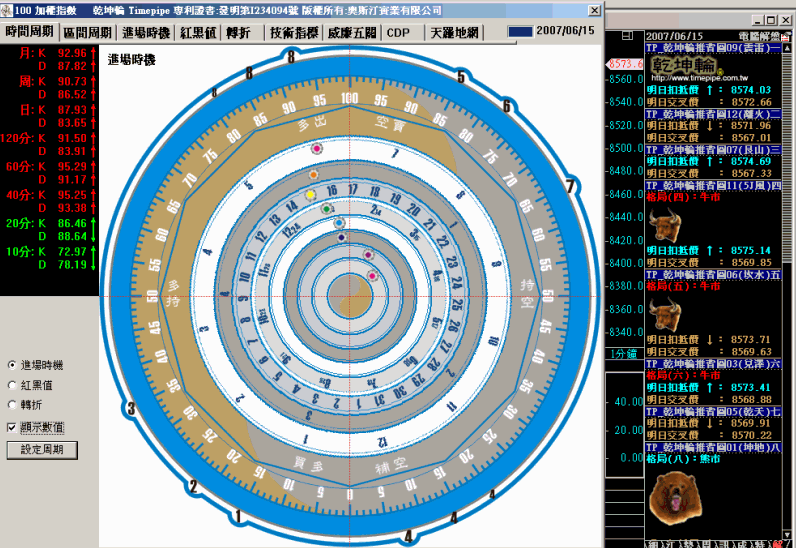Click the 格局(六):牛市 text
Viewport: 796px width, 548px height.
pos(683,375)
